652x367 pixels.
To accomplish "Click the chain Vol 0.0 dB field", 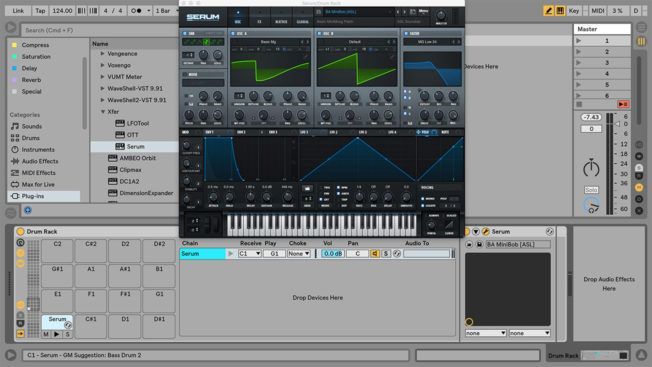I will (333, 254).
